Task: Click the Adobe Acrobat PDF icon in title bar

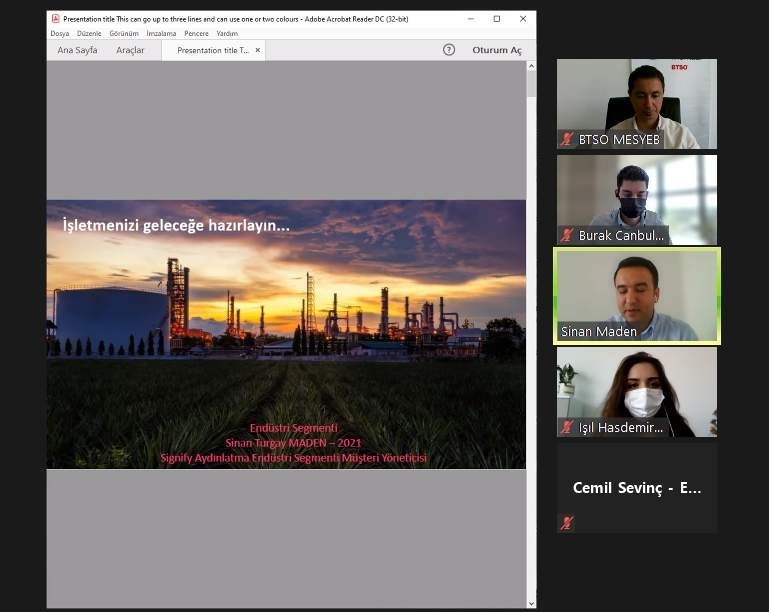Action: (x=55, y=19)
